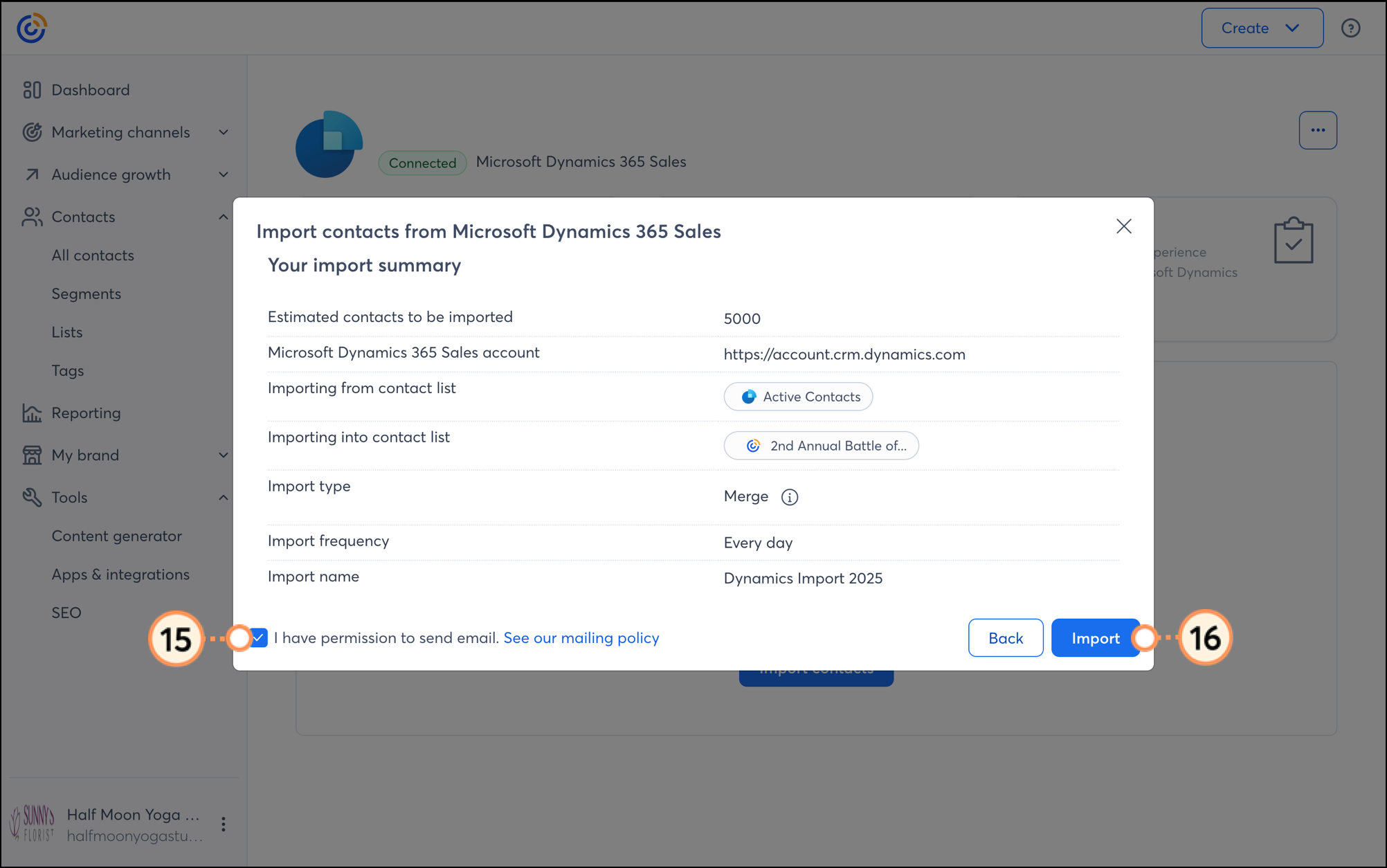Collapse the Tools section chevron
The width and height of the screenshot is (1387, 868).
[x=224, y=497]
